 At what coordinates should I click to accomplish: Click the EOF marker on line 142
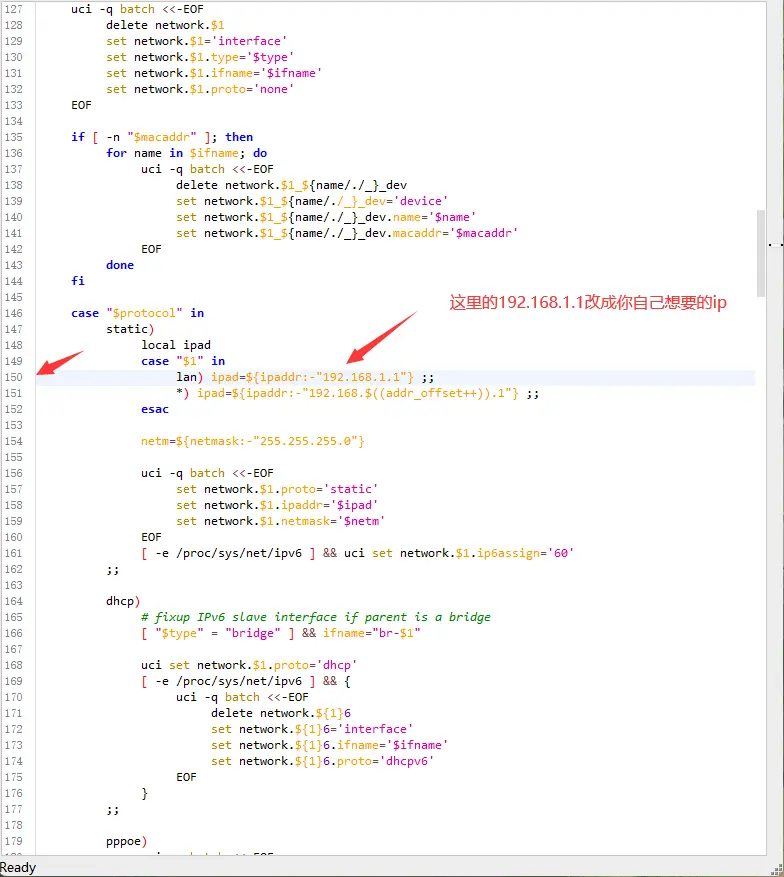[x=151, y=249]
